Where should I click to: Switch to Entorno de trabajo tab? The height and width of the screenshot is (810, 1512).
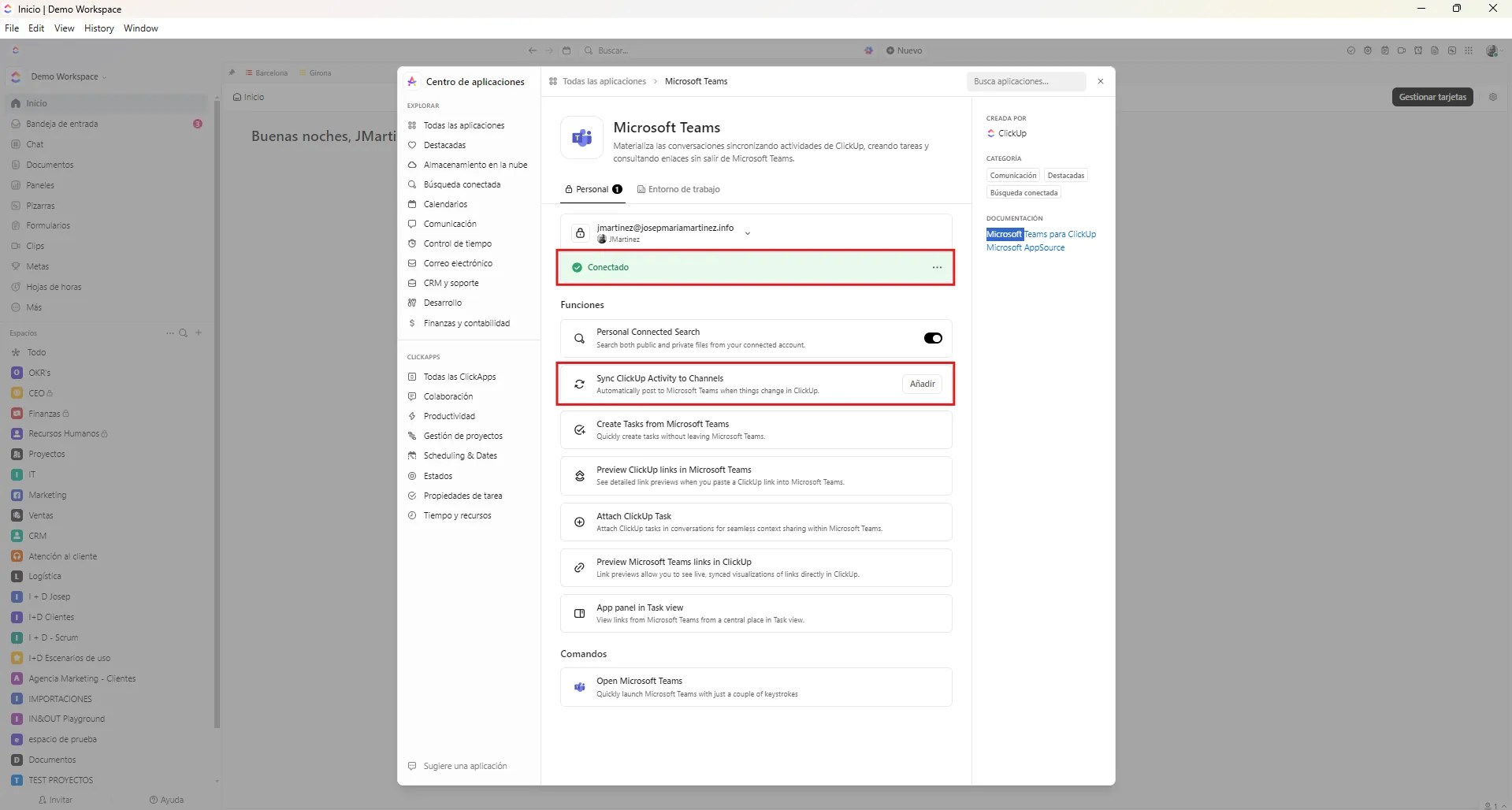pyautogui.click(x=678, y=189)
